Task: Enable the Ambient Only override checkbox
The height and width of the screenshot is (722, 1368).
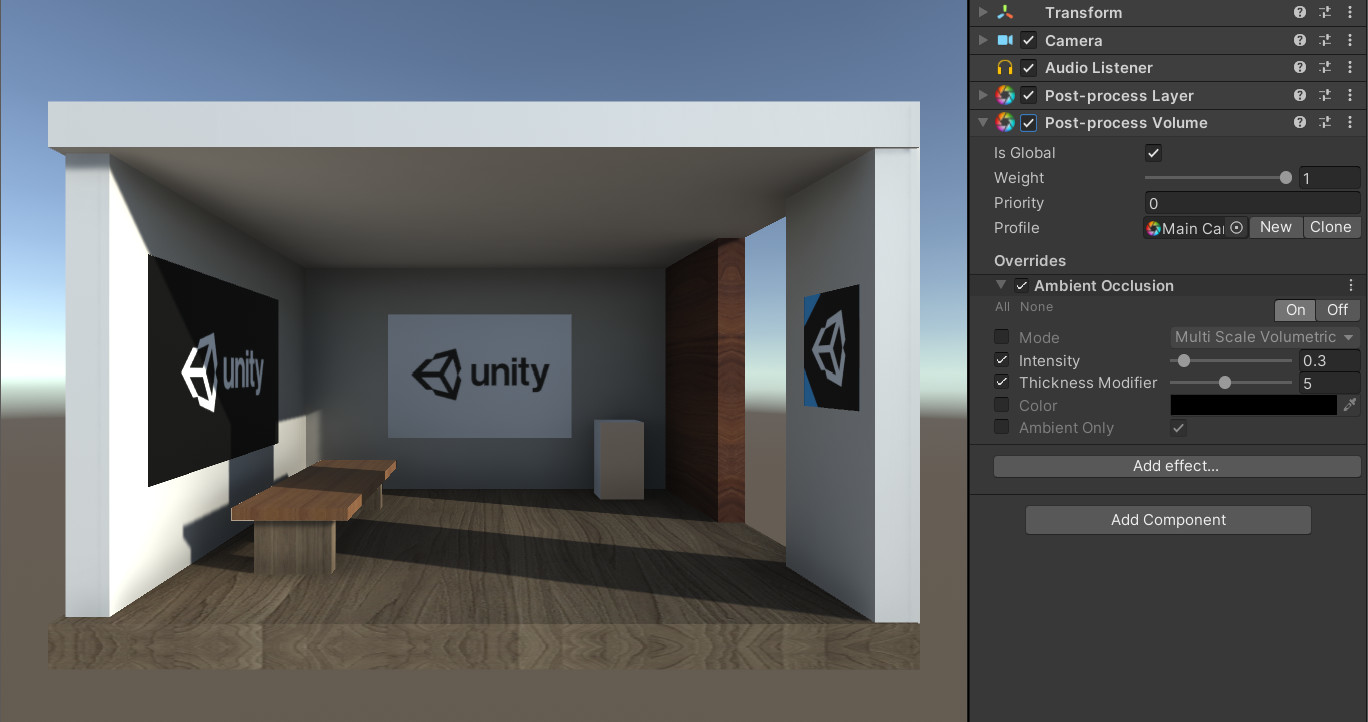Action: point(1002,427)
